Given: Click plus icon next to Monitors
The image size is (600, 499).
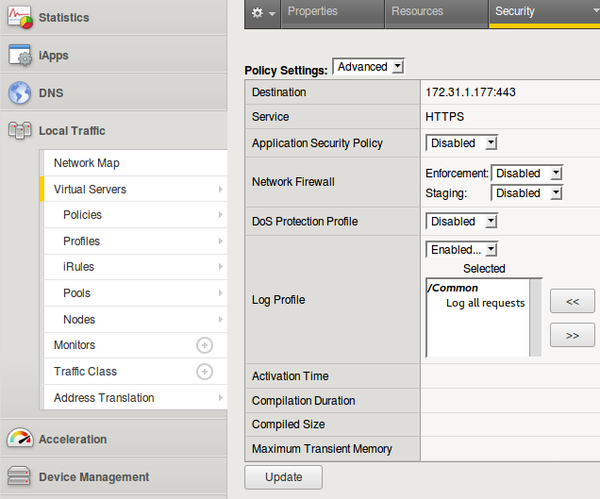Looking at the screenshot, I should [204, 345].
